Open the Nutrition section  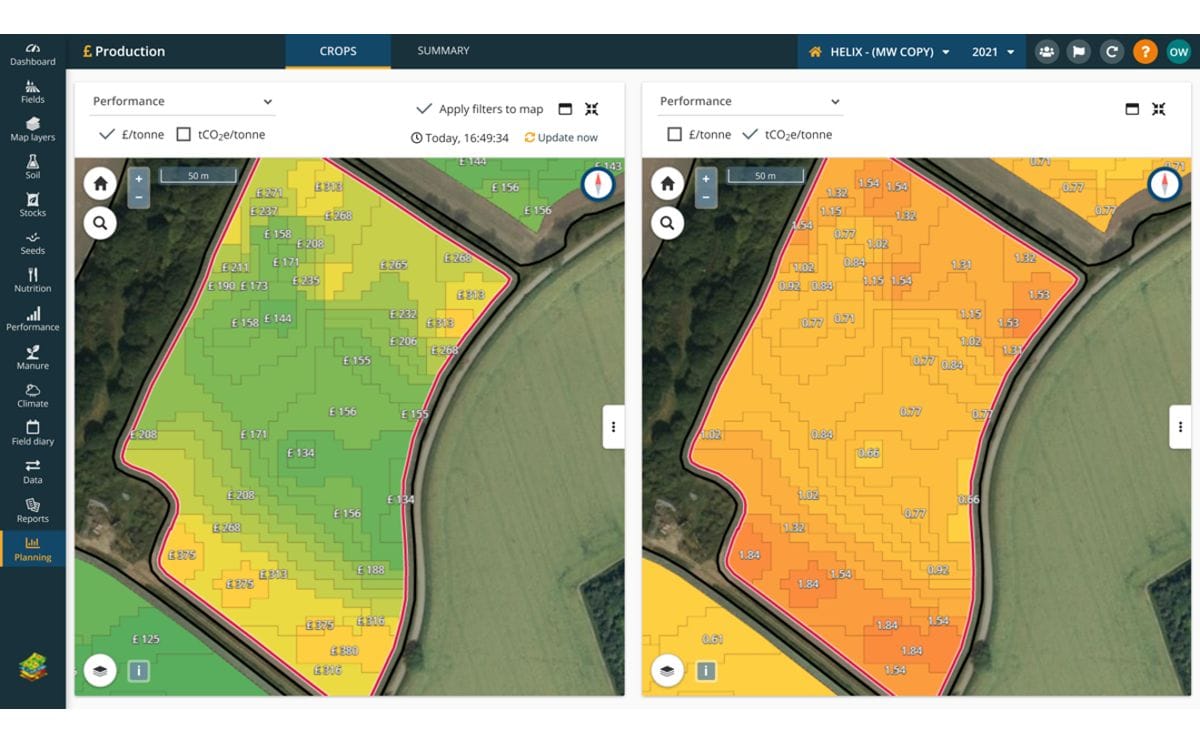[32, 281]
